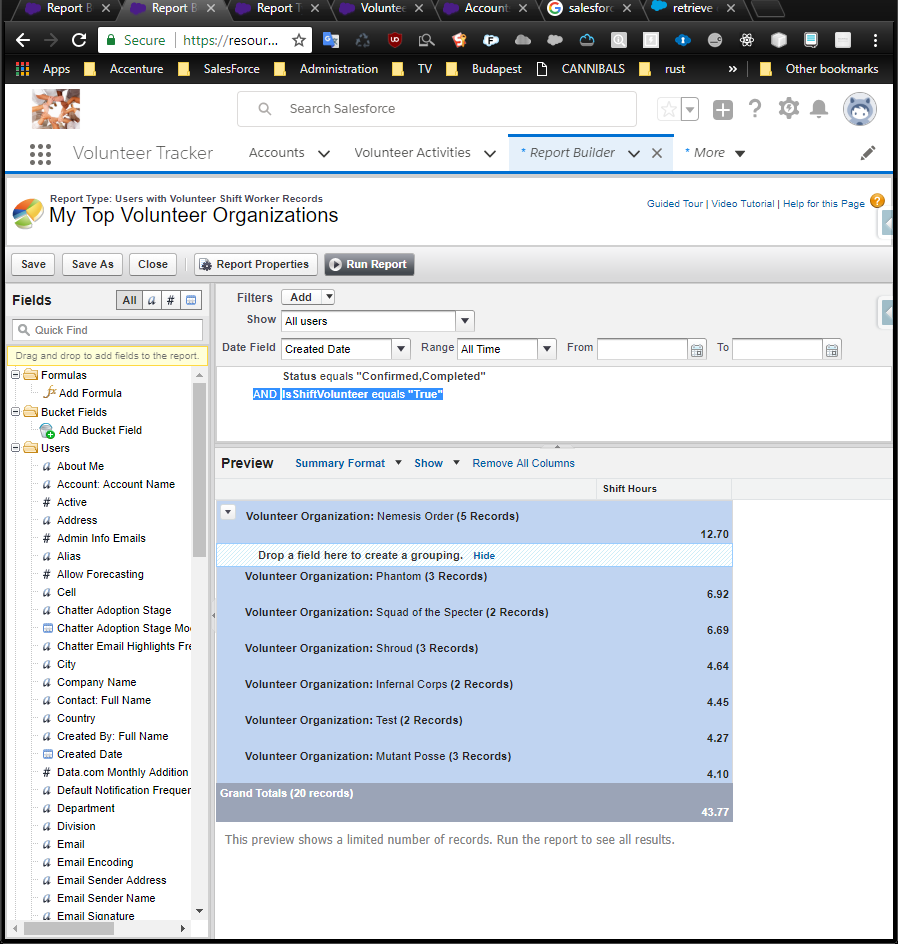Open the Salesforce App Launcher grid
Screen dimensions: 898x944
(x=40, y=154)
